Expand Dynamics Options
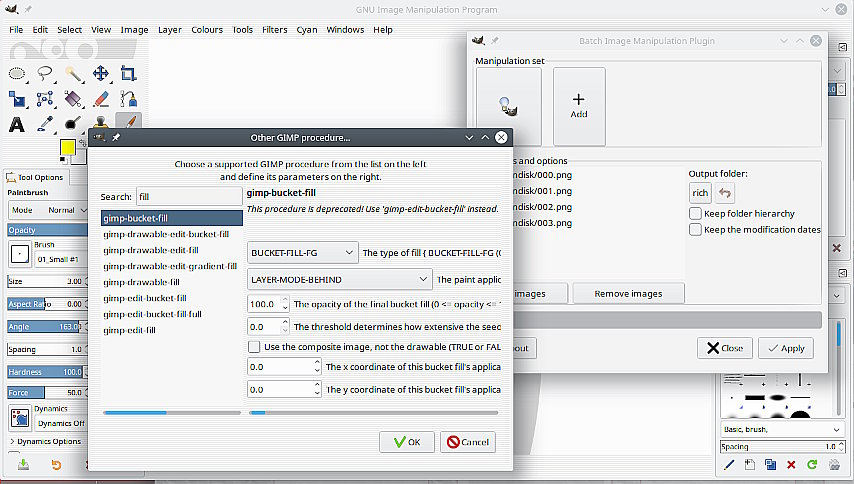The height and width of the screenshot is (484, 854). tap(46, 441)
